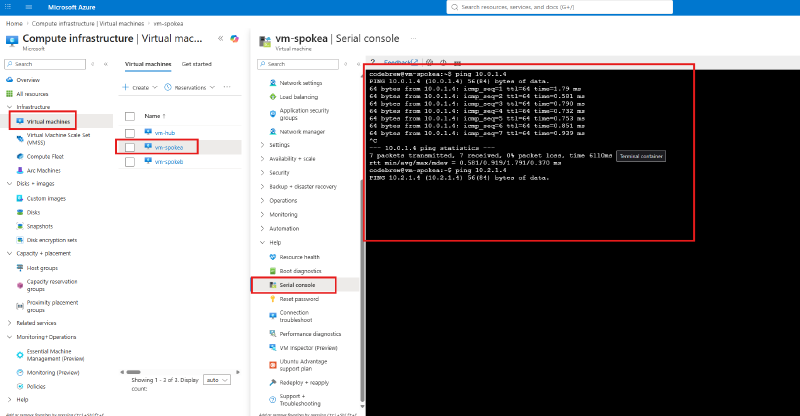This screenshot has width=800, height=416.
Task: Expand the Backup + disaster recovery group
Action: [263, 187]
